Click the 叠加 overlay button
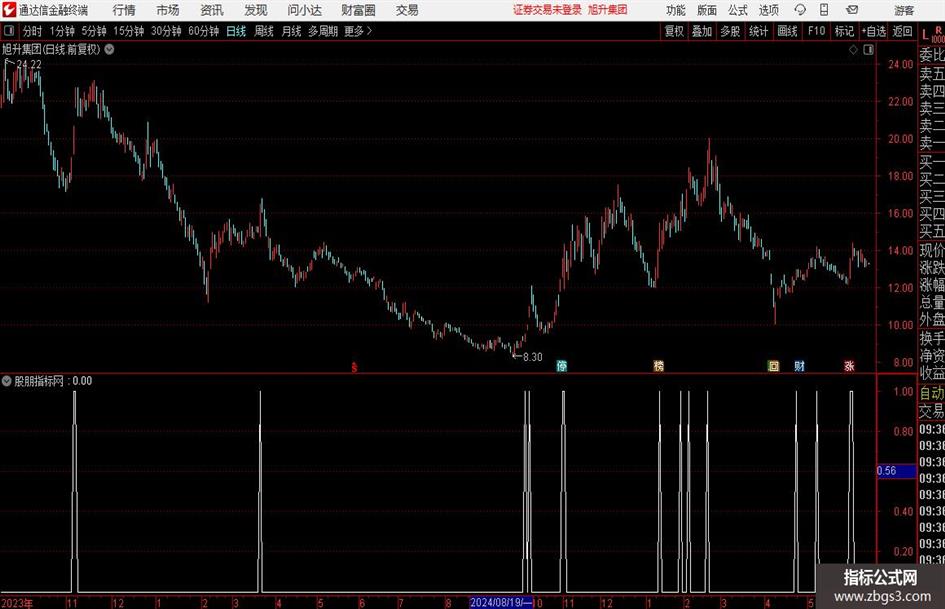 click(x=702, y=31)
